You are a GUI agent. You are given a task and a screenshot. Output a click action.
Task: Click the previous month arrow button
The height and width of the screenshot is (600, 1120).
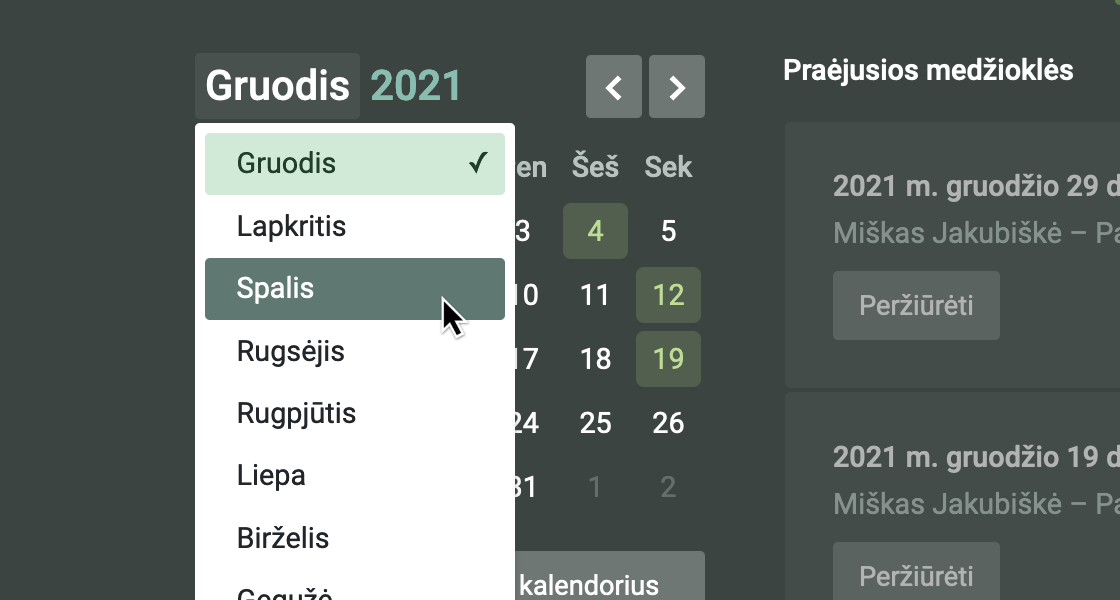point(613,87)
